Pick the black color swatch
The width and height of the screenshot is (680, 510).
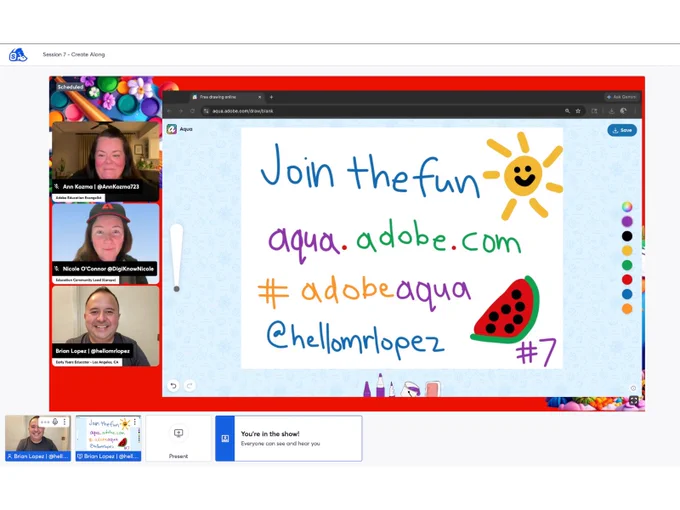point(627,236)
